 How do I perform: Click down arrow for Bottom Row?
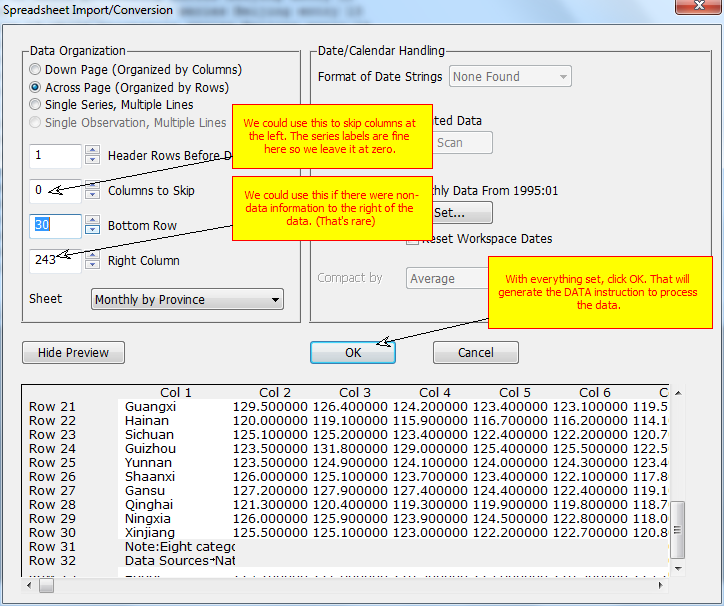92,231
